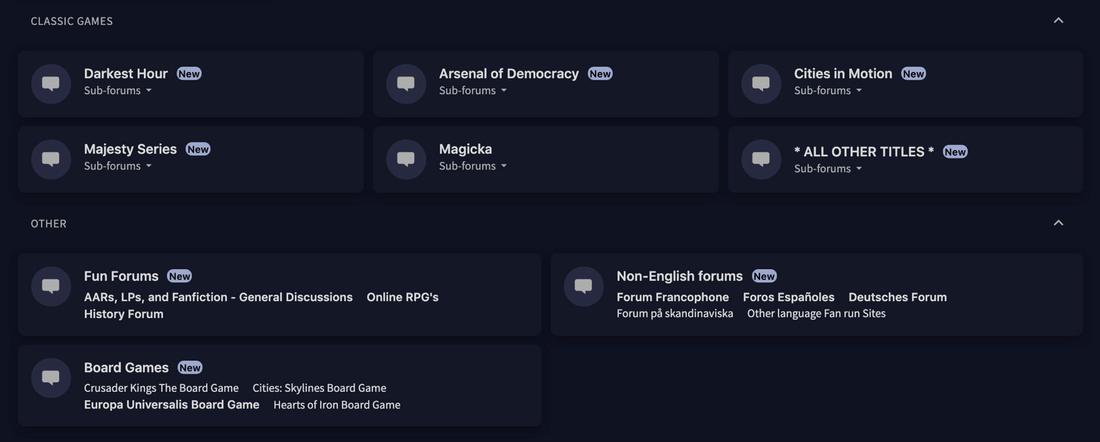Viewport: 1100px width, 442px height.
Task: Visit the Online RPG's sub-forum
Action: coord(402,297)
